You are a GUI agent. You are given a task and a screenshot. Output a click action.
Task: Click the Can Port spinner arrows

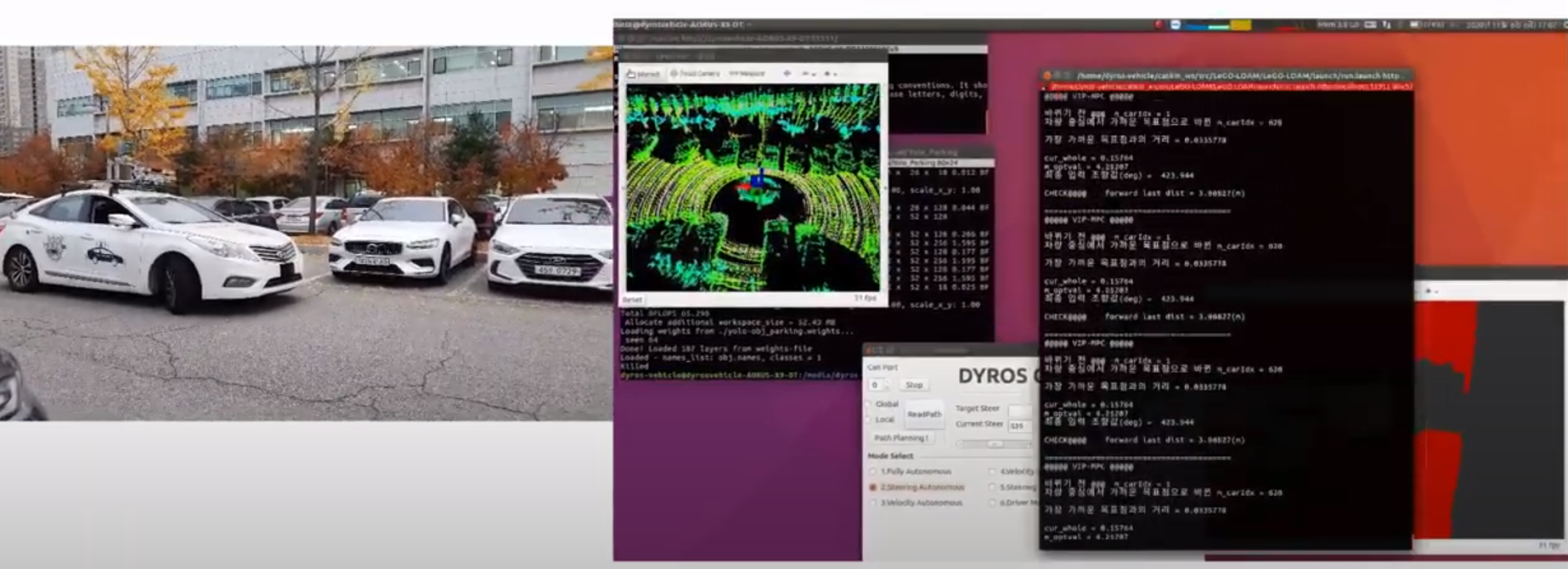[x=887, y=386]
